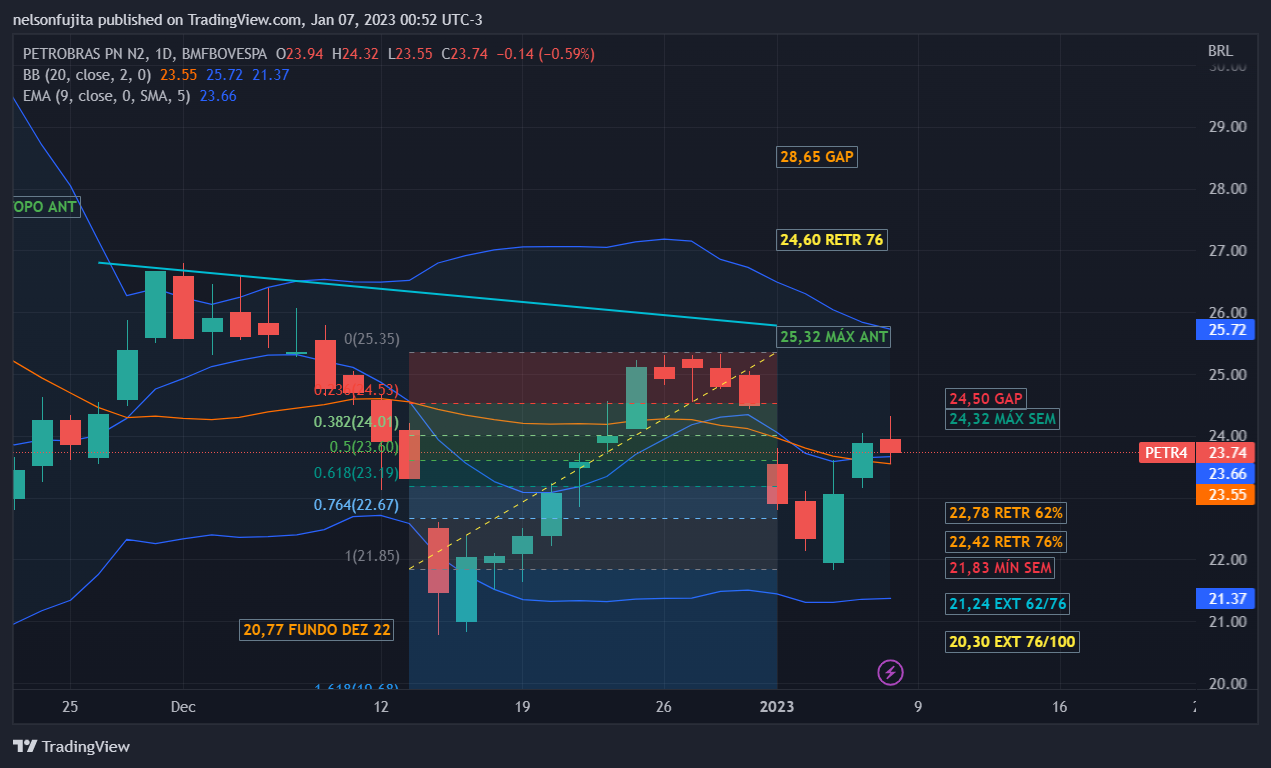Click the Dec label on time axis
Image resolution: width=1271 pixels, height=768 pixels.
tap(183, 707)
